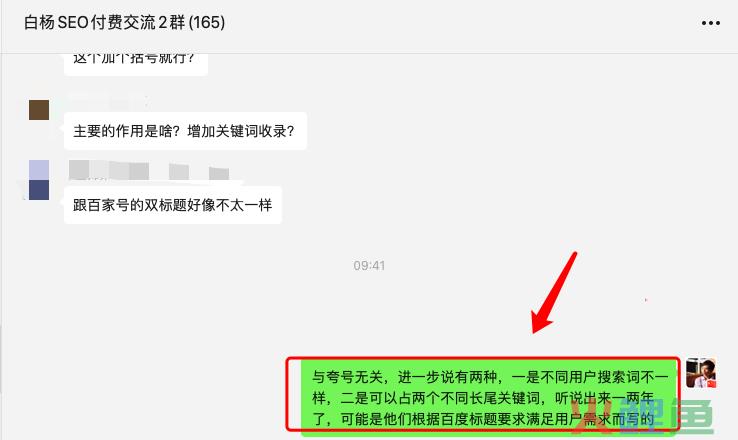Viewport: 738px width, 440px height.
Task: Select message 主要的作用是啥?增加关键词收录?
Action: click(x=185, y=131)
